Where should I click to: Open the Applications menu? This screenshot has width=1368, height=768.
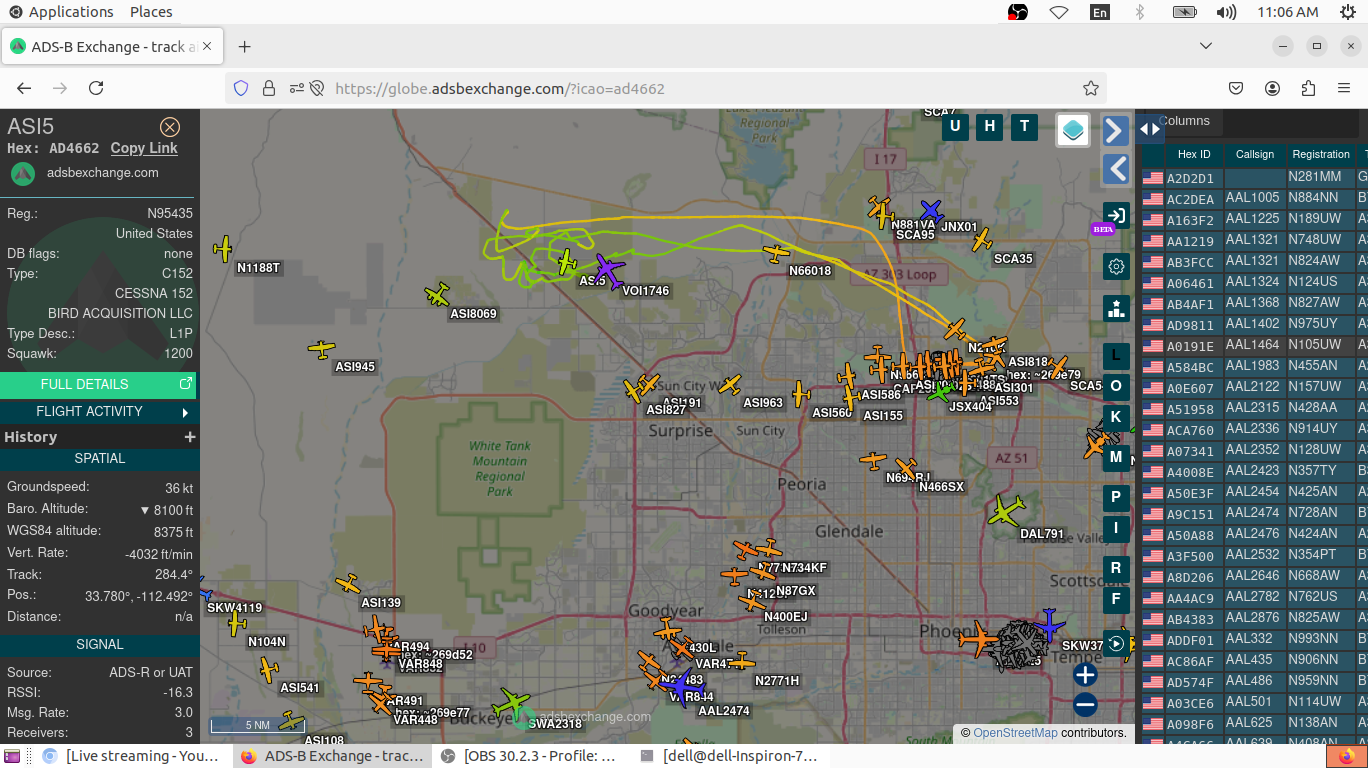(61, 12)
